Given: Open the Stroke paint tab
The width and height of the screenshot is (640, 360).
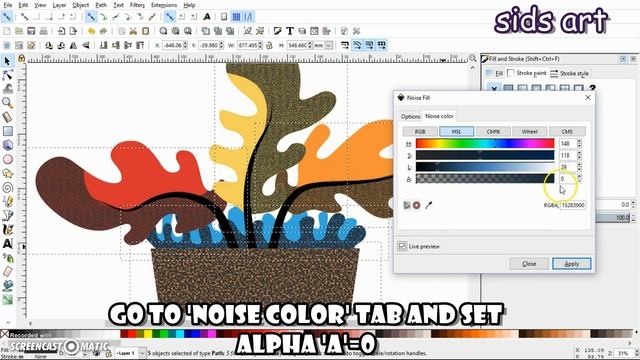Looking at the screenshot, I should pos(527,73).
